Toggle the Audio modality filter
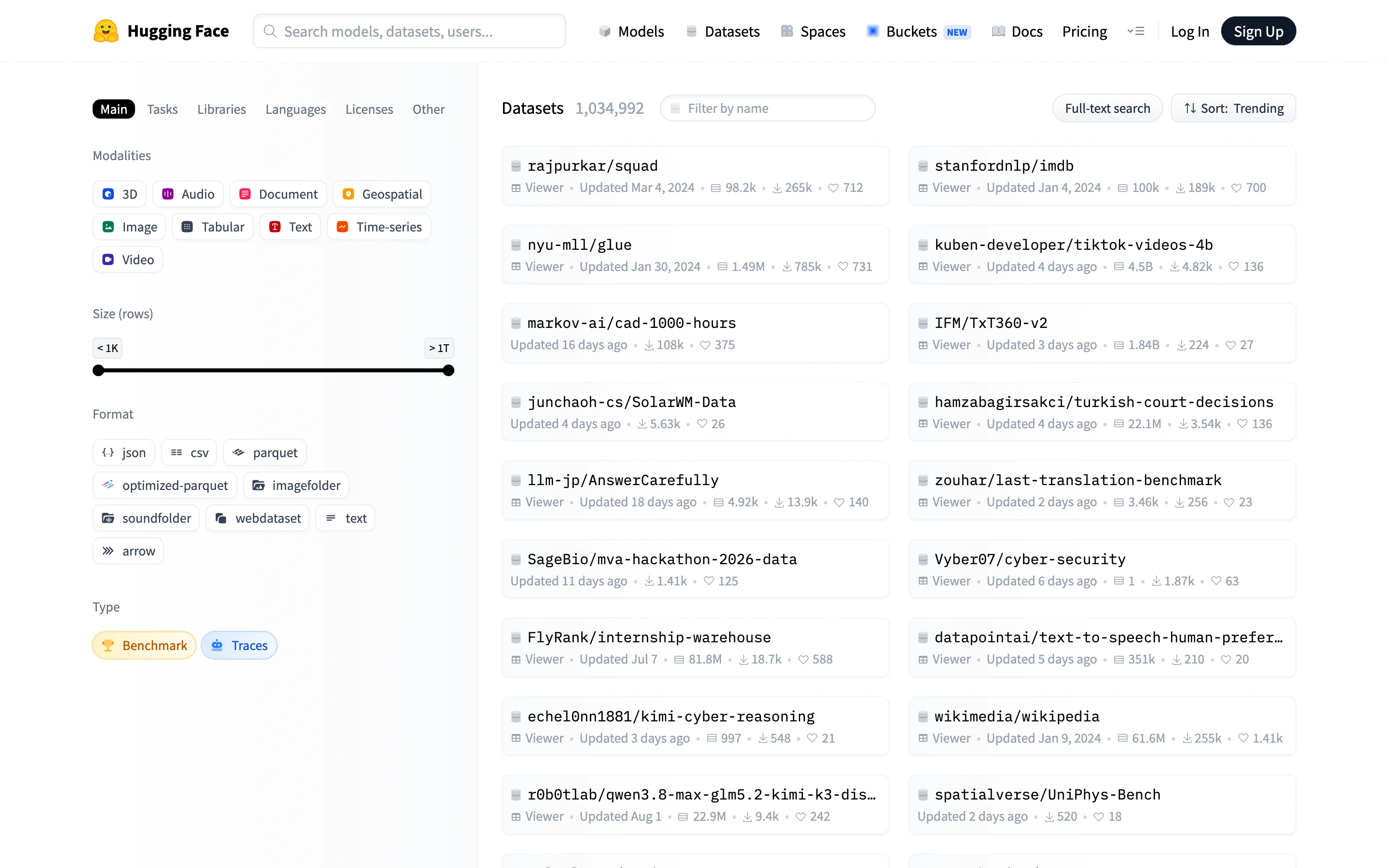Viewport: 1389px width, 868px height. [188, 194]
